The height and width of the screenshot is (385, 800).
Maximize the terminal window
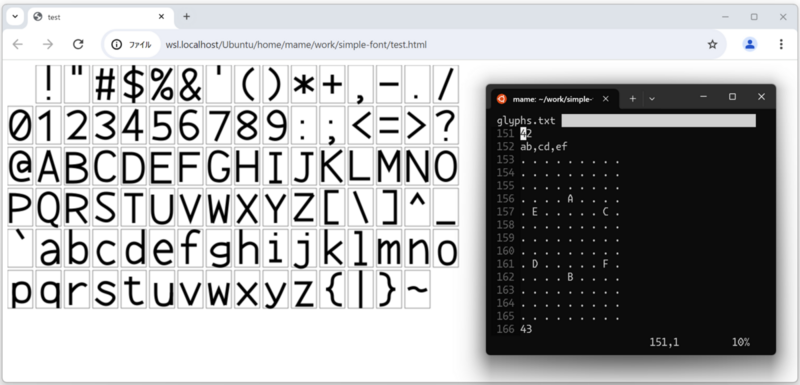click(x=732, y=97)
